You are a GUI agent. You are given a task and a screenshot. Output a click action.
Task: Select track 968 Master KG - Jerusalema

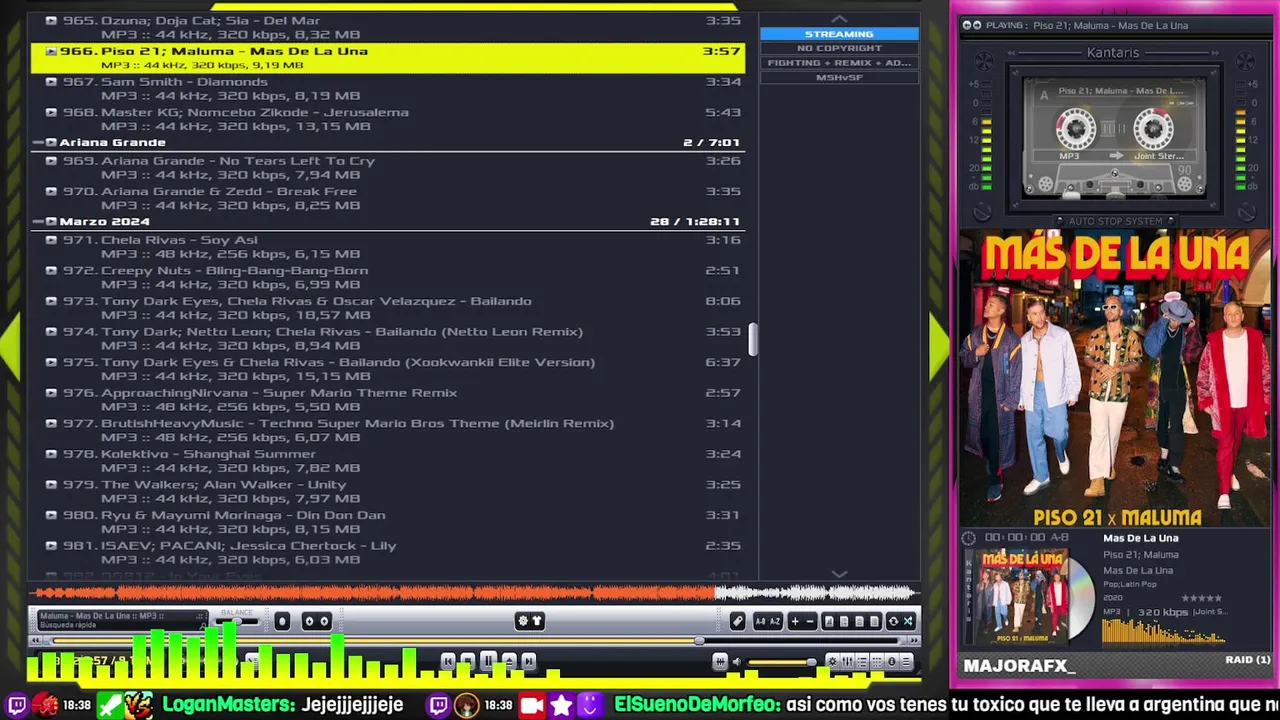(x=388, y=119)
